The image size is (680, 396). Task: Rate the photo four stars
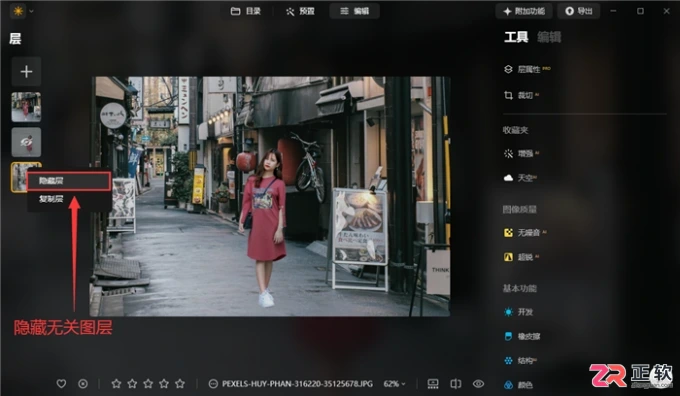click(x=164, y=384)
